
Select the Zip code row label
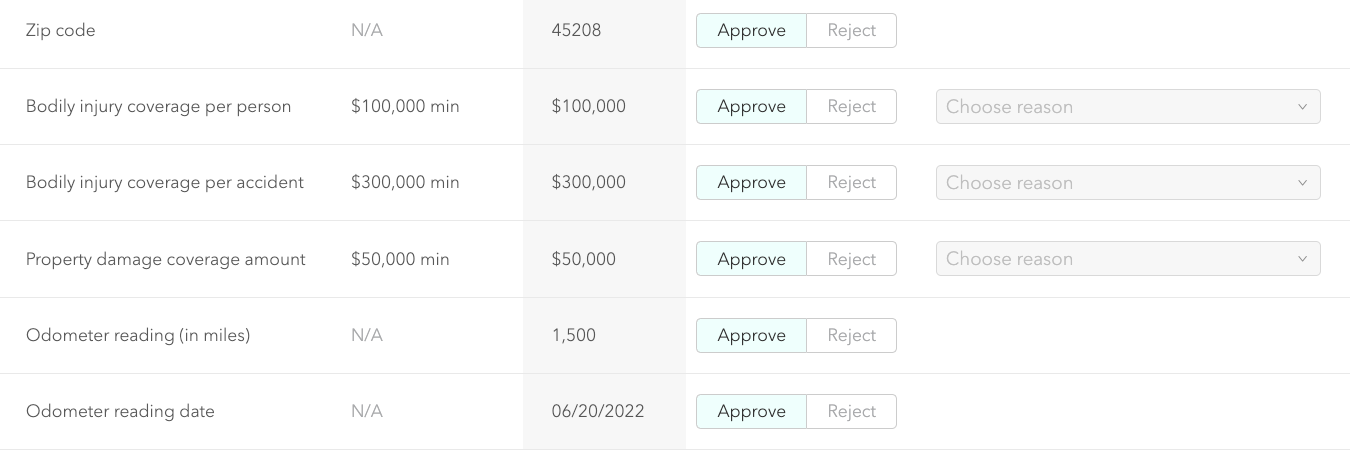(x=61, y=30)
